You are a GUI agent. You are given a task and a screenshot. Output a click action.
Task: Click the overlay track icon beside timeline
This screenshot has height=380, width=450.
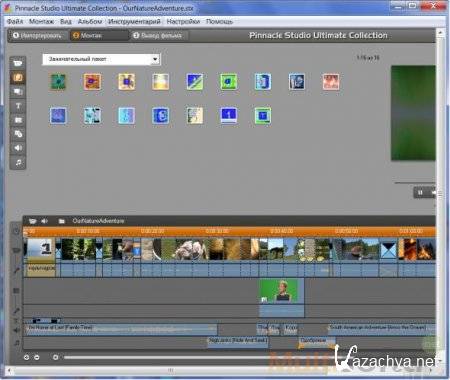point(16,291)
